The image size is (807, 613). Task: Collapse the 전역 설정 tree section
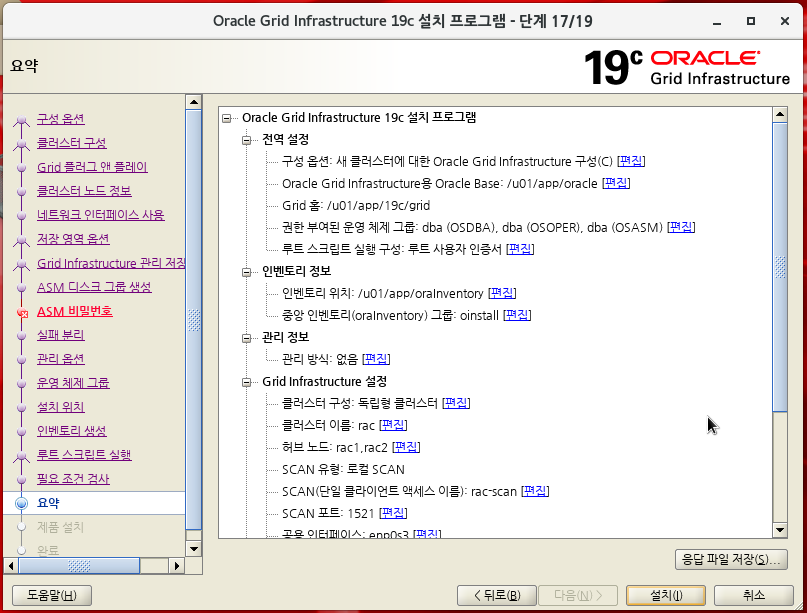pyautogui.click(x=247, y=140)
